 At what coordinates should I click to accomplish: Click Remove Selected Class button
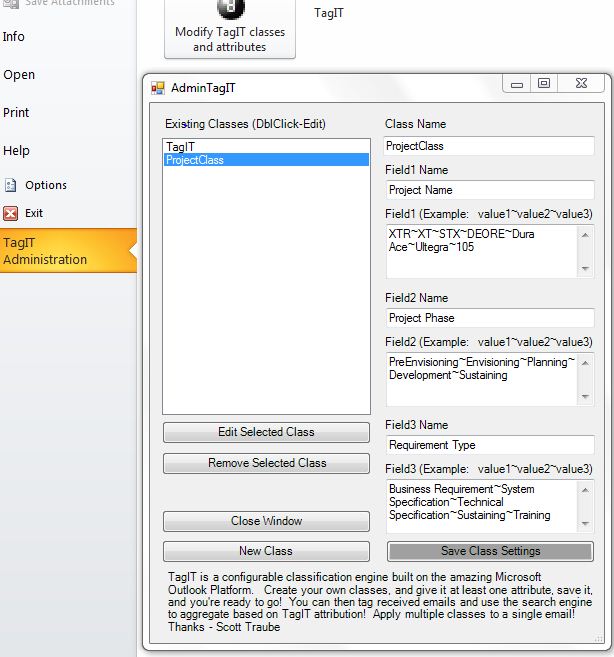click(x=266, y=463)
